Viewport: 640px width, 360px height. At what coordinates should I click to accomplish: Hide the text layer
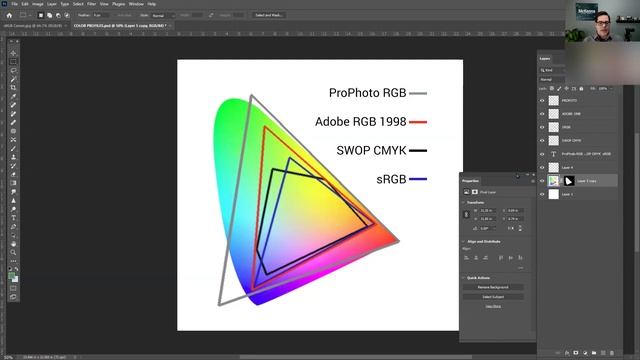click(x=542, y=154)
